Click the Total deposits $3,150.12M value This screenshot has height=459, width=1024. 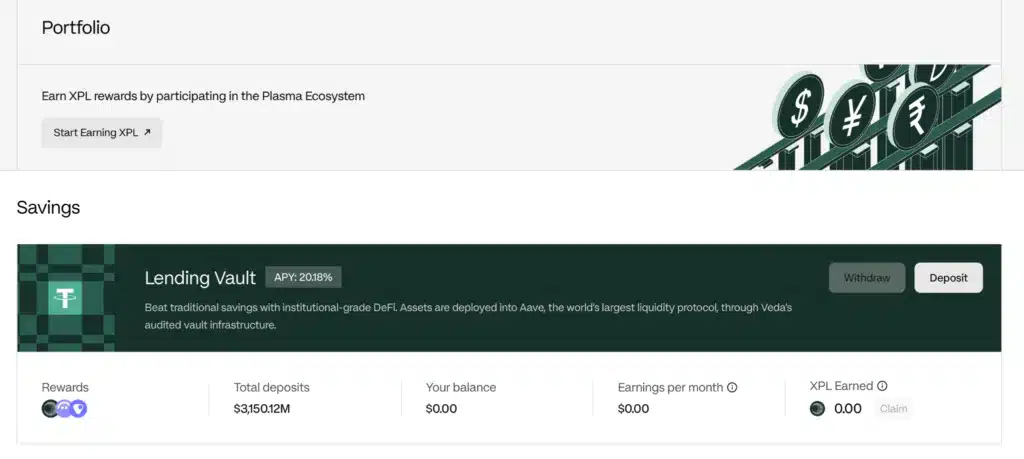point(266,408)
